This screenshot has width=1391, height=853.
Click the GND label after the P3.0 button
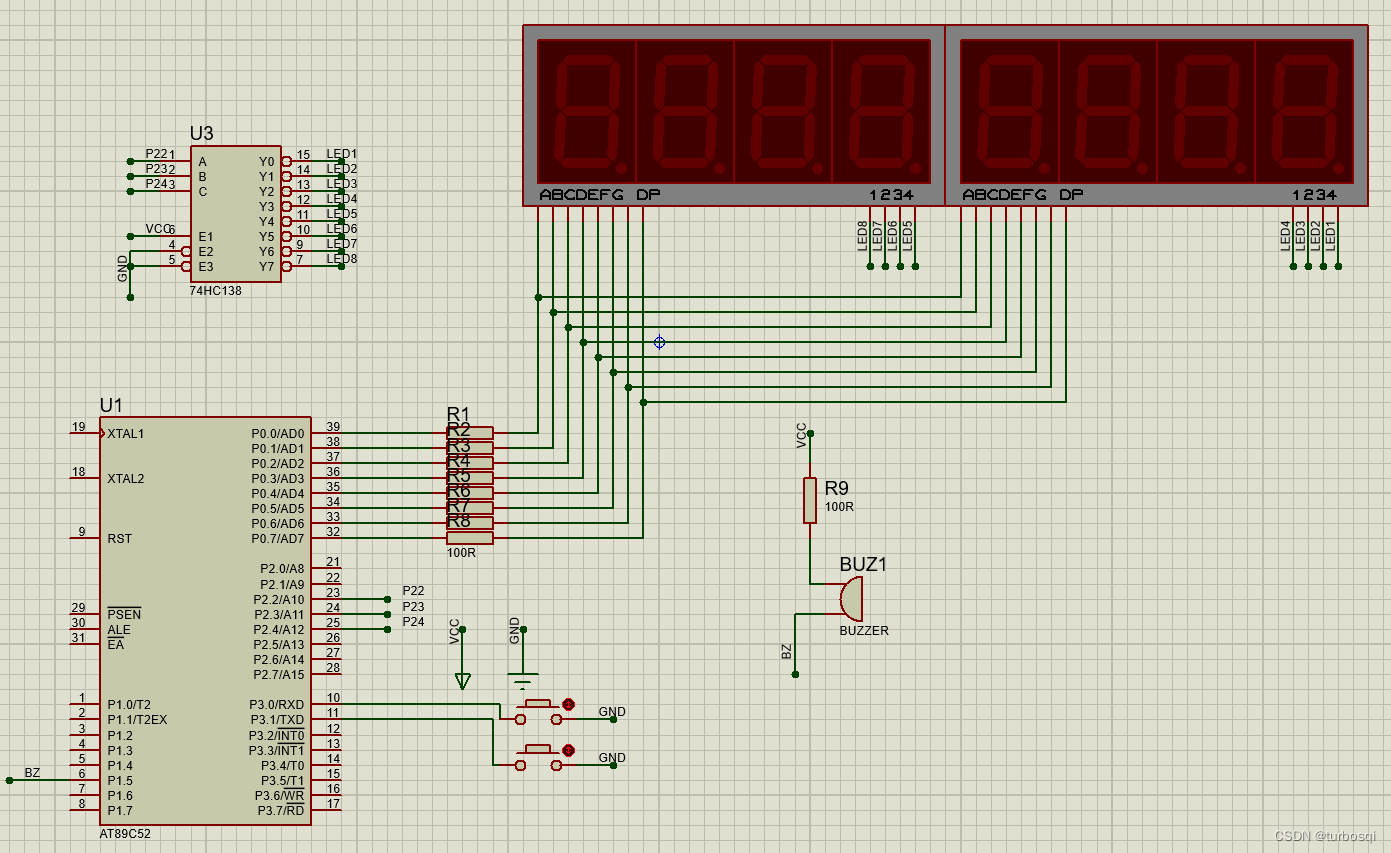click(x=612, y=712)
